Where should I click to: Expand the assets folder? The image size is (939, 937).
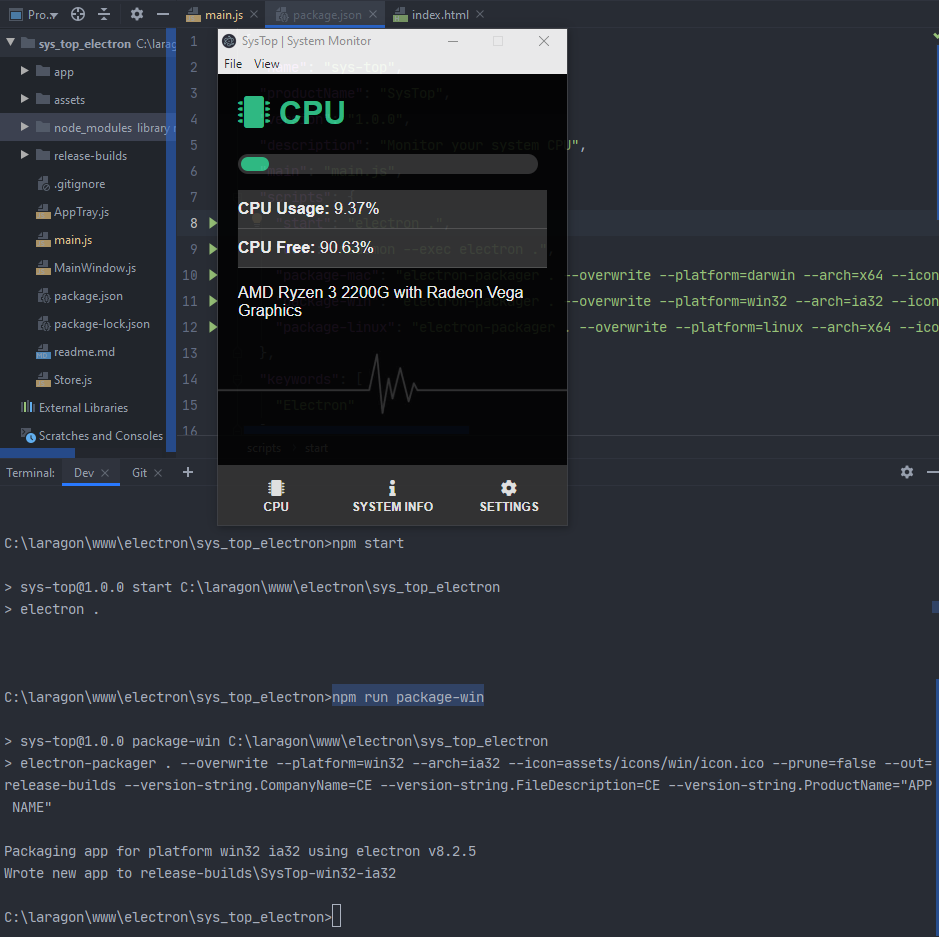(25, 99)
